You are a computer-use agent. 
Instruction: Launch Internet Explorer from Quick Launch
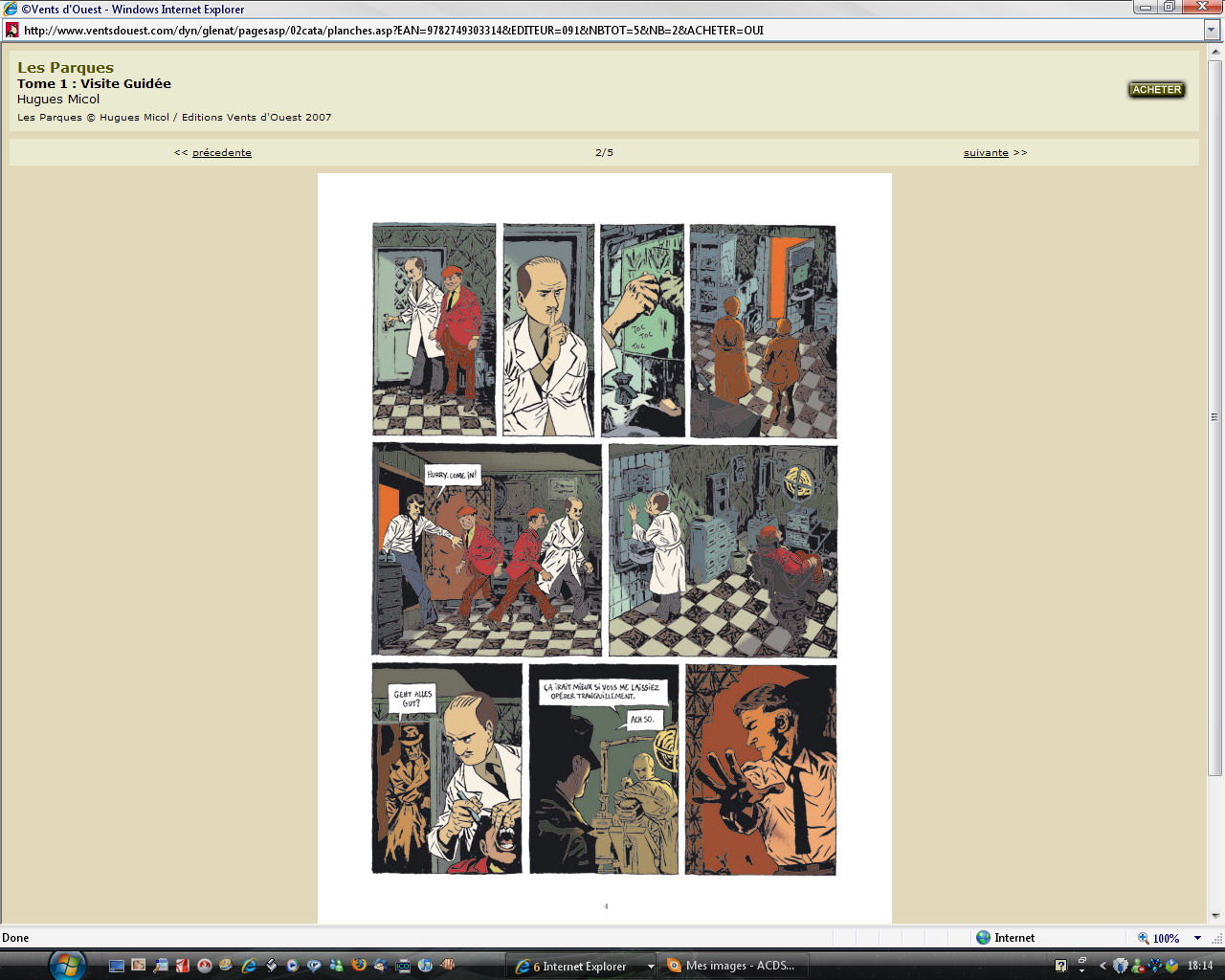click(249, 966)
